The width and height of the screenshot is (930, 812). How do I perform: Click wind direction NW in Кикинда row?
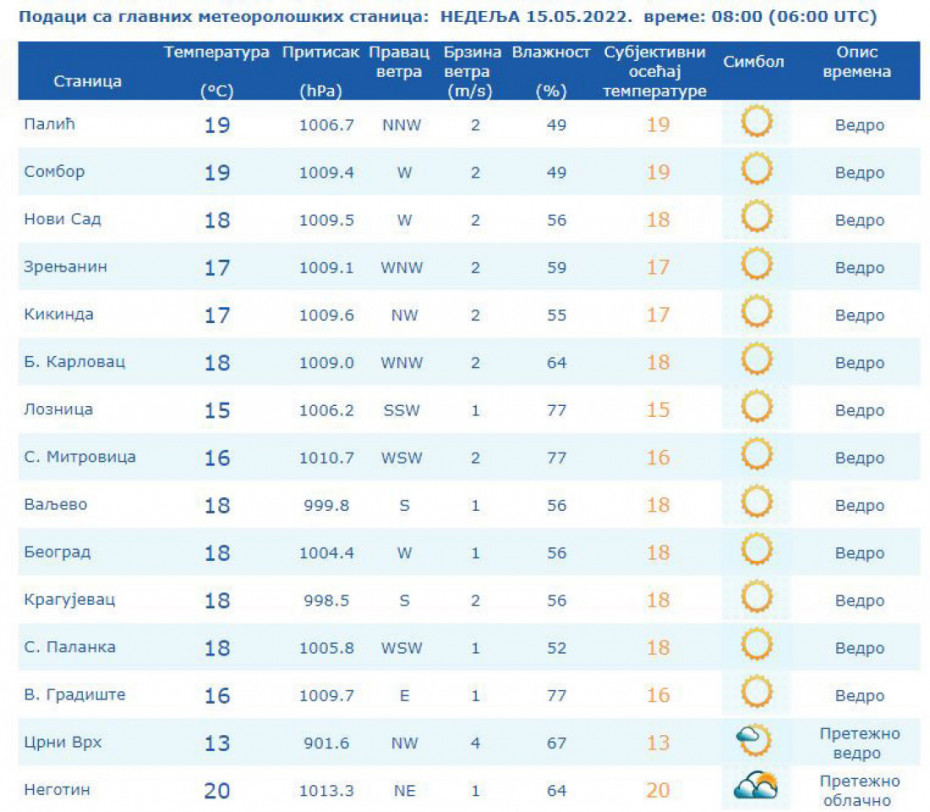click(x=405, y=316)
